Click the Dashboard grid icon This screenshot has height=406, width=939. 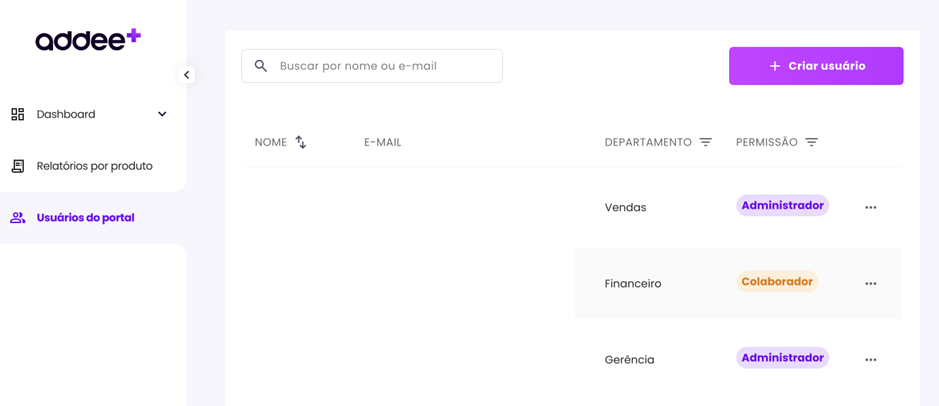click(x=18, y=114)
